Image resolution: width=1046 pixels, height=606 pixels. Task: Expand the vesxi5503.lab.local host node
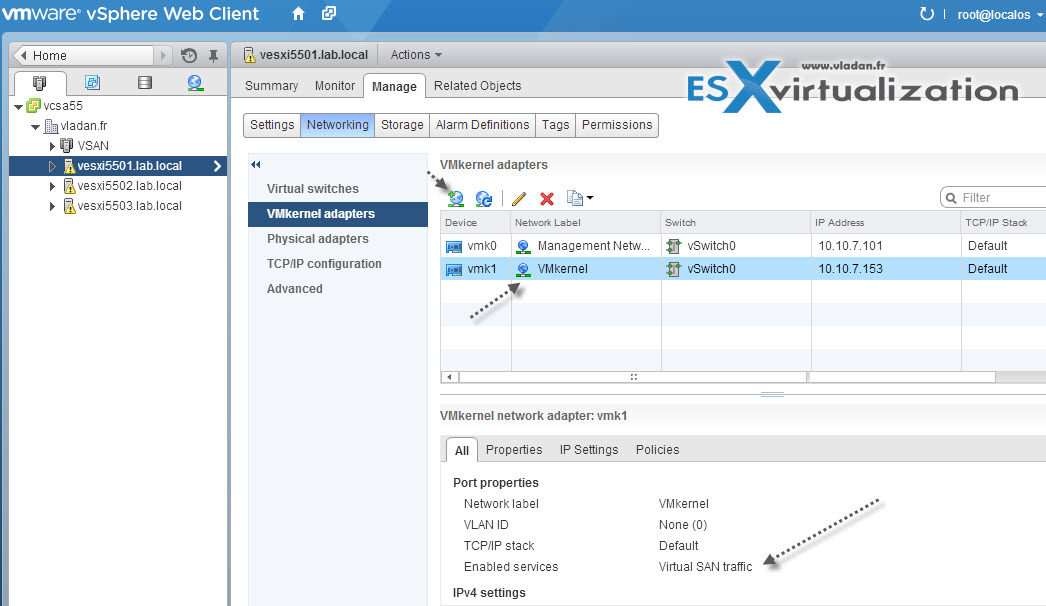click(52, 206)
